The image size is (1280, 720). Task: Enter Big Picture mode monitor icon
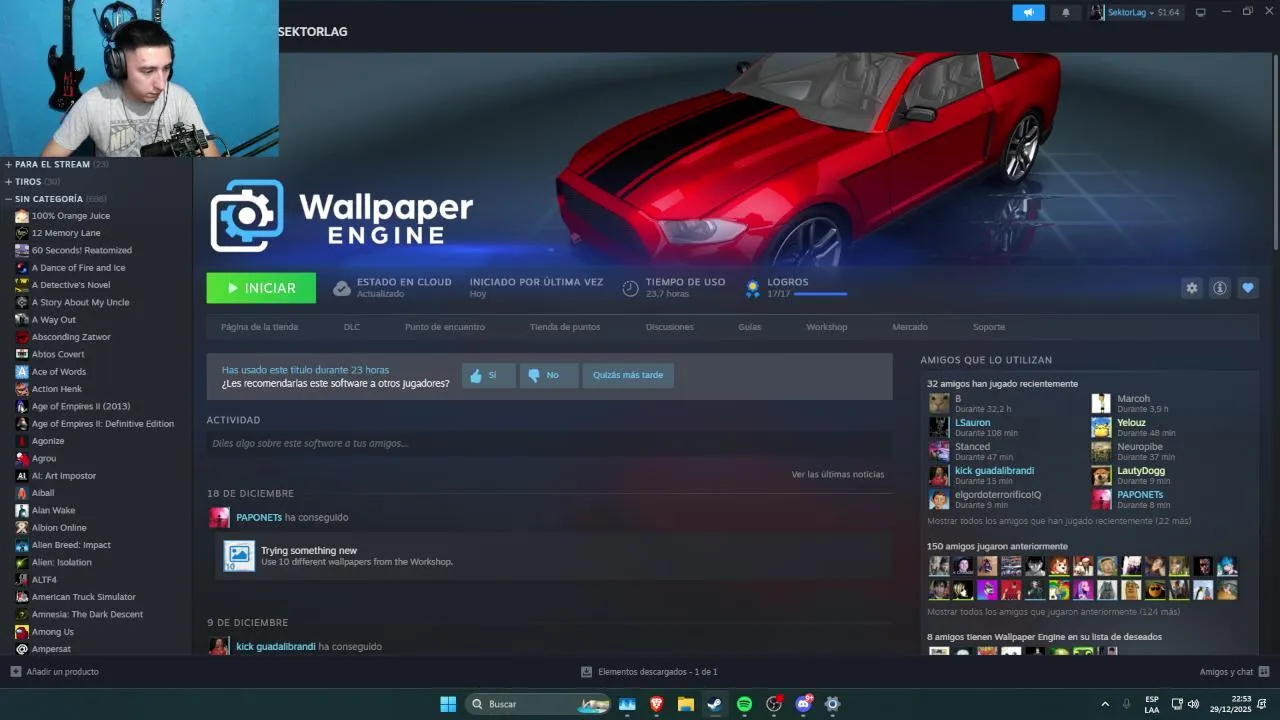pos(1201,12)
